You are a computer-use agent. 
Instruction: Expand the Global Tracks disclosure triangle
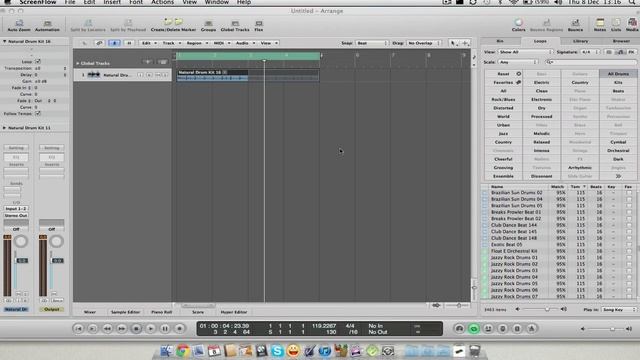(x=78, y=64)
